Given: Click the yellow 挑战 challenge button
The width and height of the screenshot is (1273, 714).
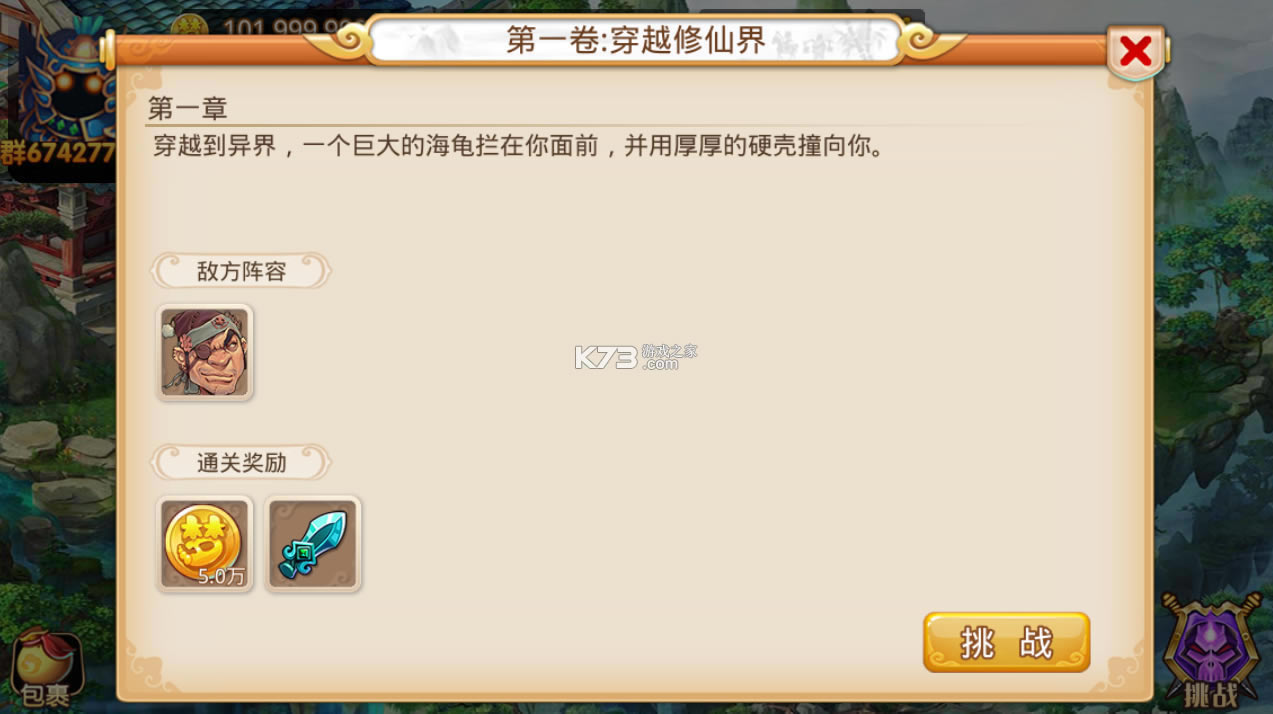Looking at the screenshot, I should coord(1006,642).
